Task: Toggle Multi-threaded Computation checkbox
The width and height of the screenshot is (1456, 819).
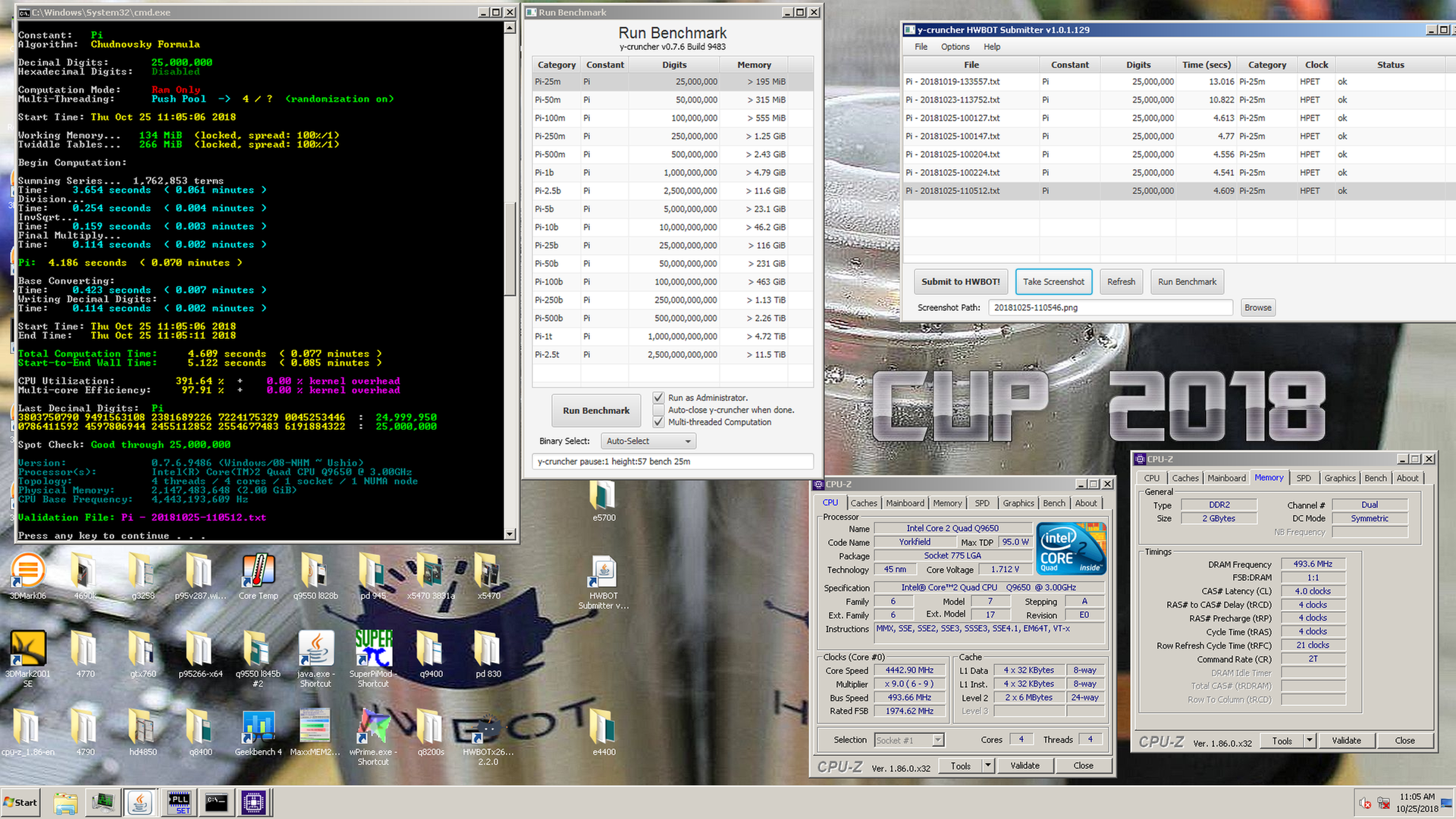Action: tap(658, 422)
